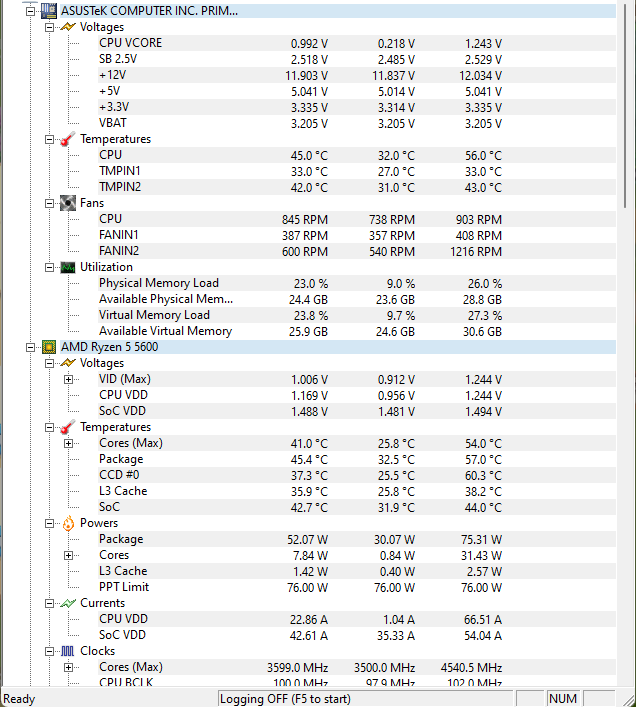
Task: Select the SoC VDD current row
Action: pyautogui.click(x=356, y=635)
